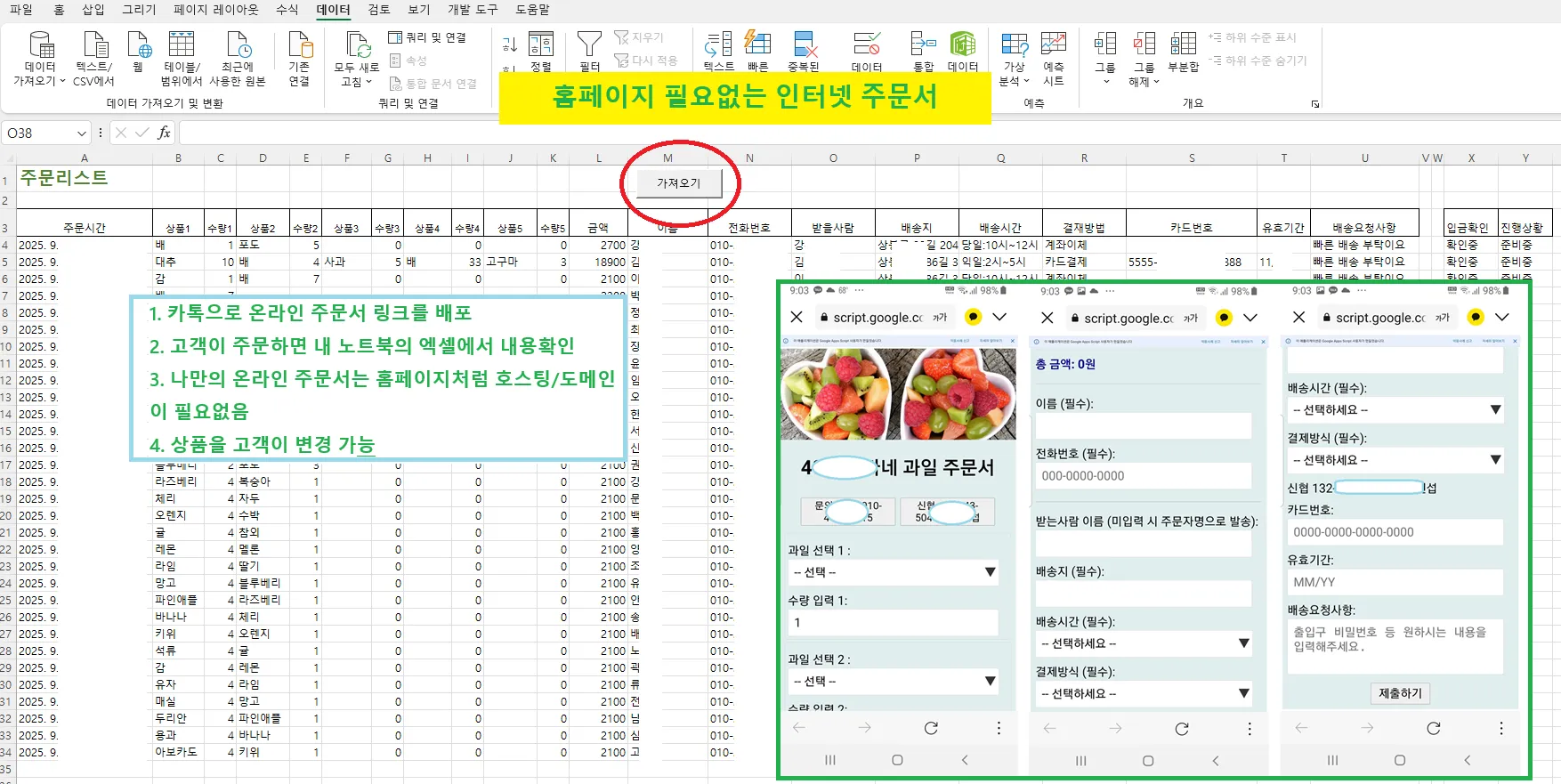Click the 가상 분석 icon
Viewport: 1561px width, 784px height.
point(1015,45)
